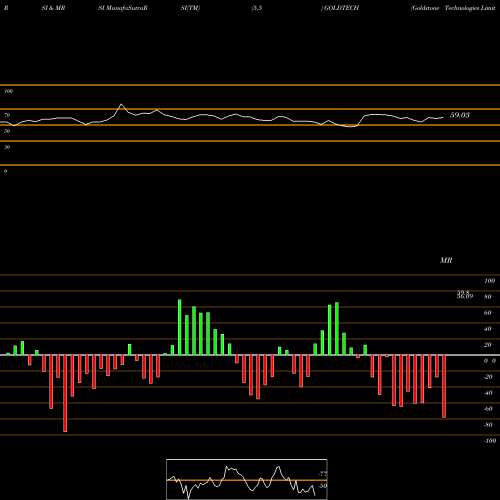Click the -100 label on MR axis
The width and height of the screenshot is (500, 500).
point(490,441)
